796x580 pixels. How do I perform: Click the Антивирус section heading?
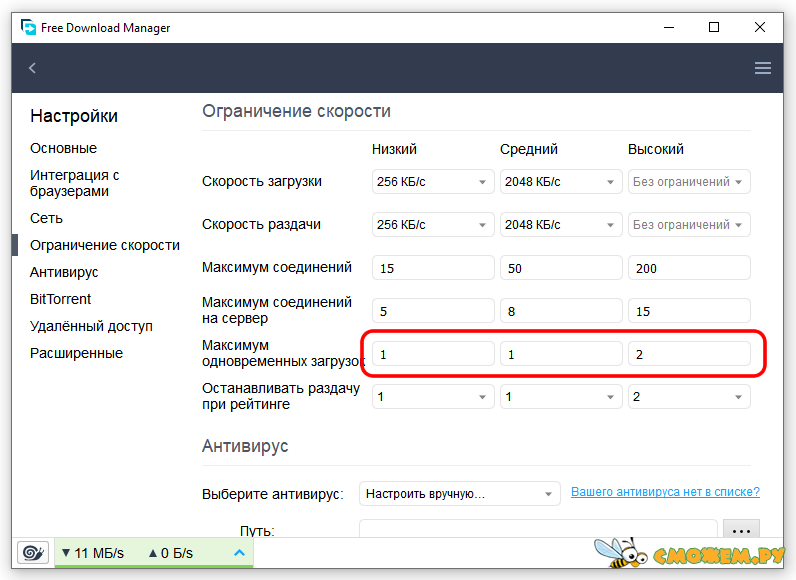tap(245, 446)
